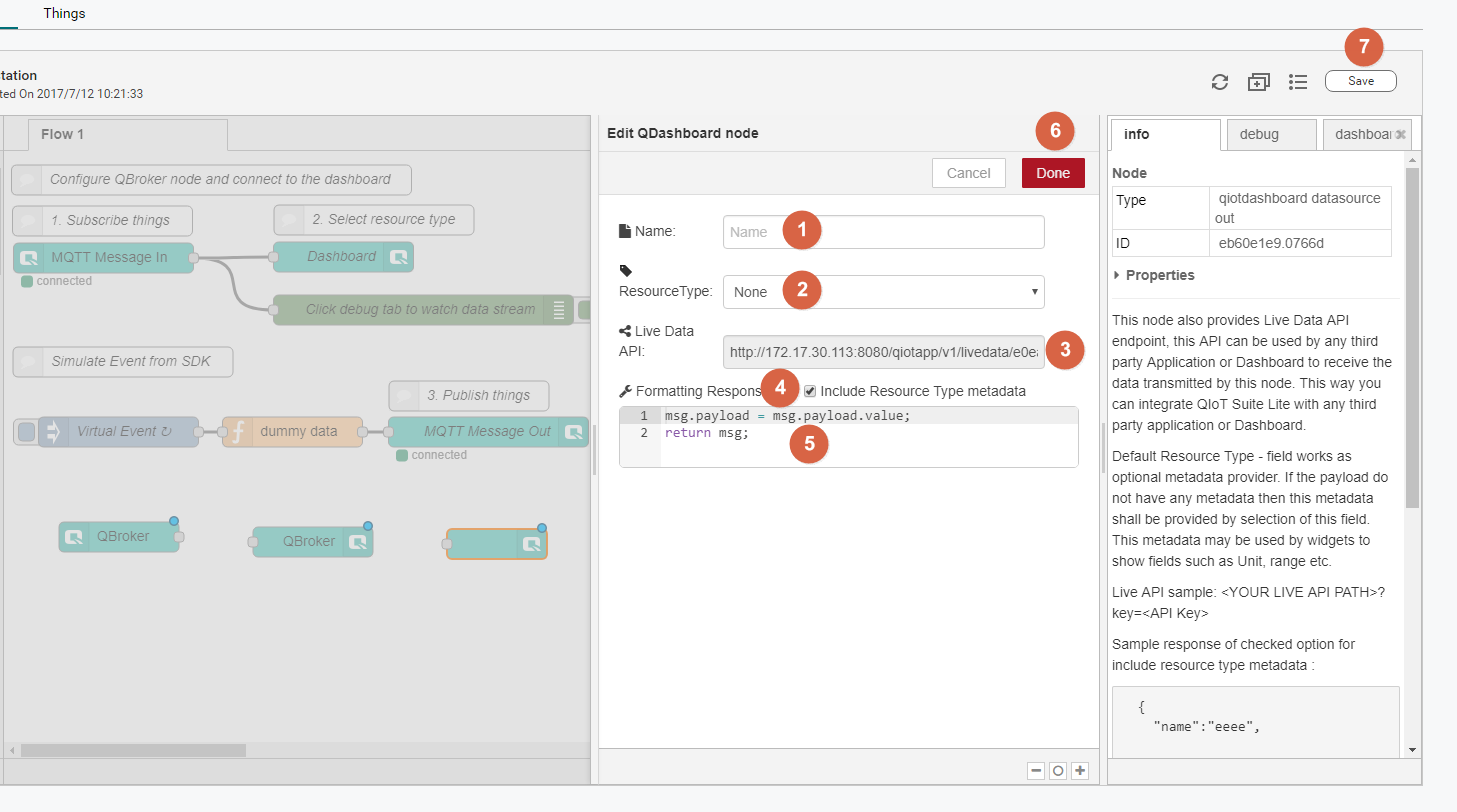Zoom in using the plus icon

click(1080, 771)
